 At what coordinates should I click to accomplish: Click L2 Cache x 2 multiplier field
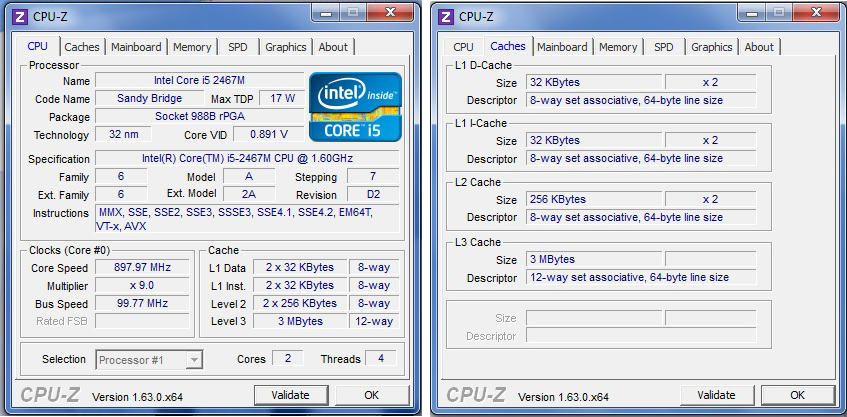tap(711, 199)
